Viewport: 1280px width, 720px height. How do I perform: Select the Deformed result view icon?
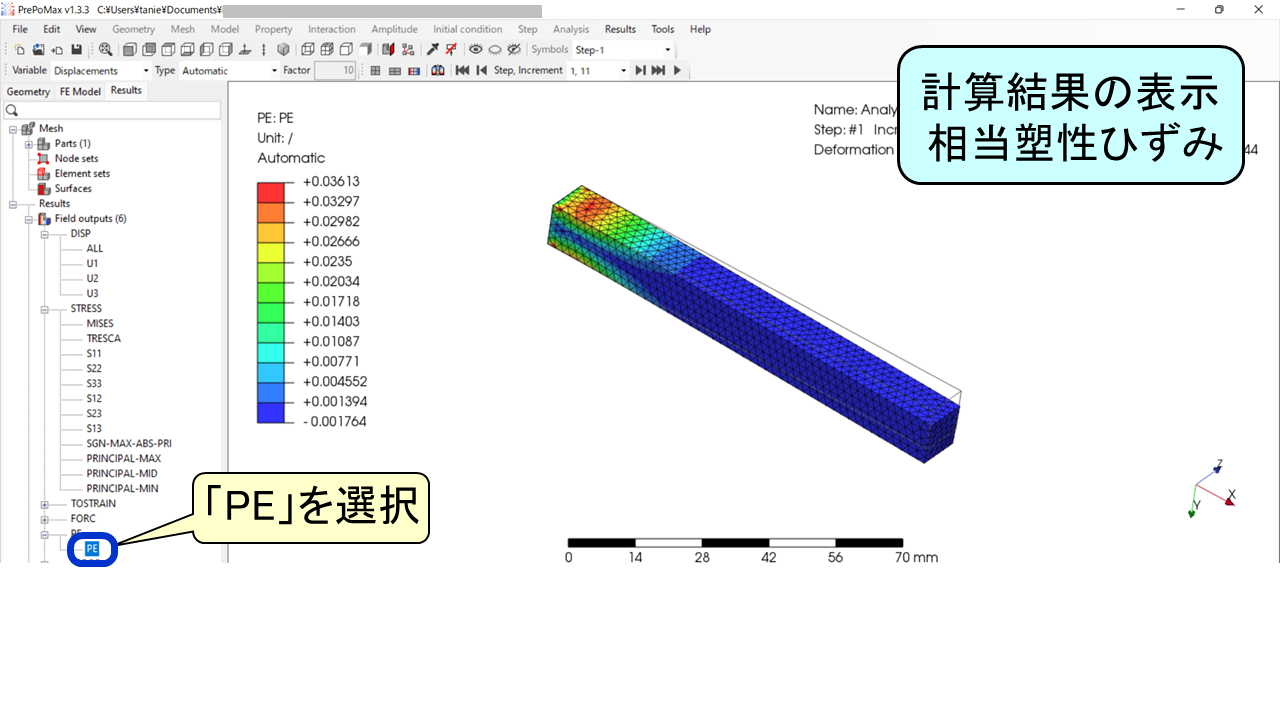pos(395,71)
